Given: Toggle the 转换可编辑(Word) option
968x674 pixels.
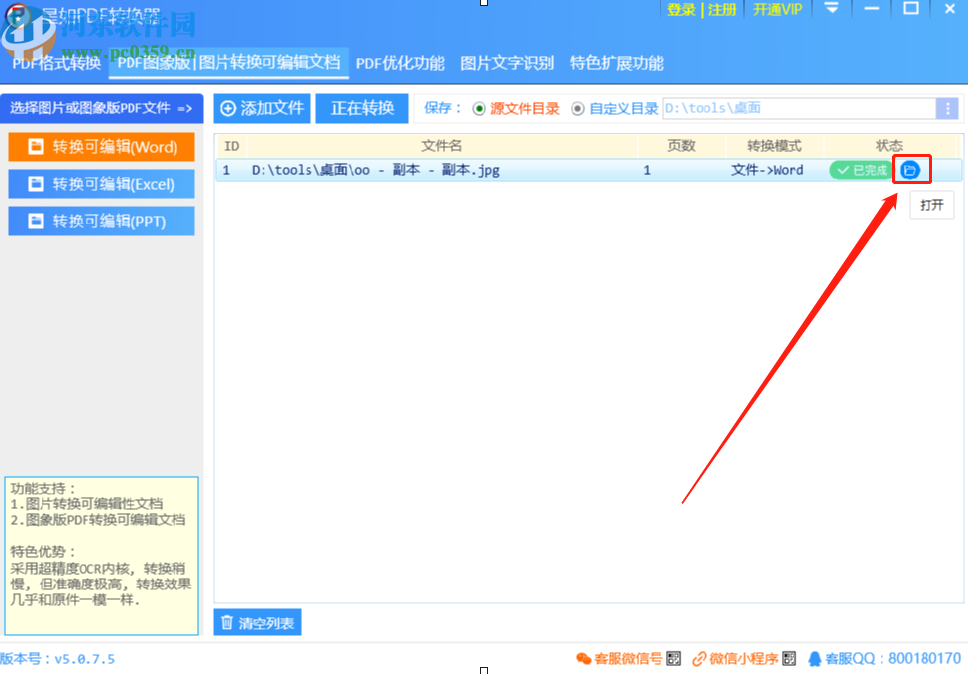Looking at the screenshot, I should point(100,146).
